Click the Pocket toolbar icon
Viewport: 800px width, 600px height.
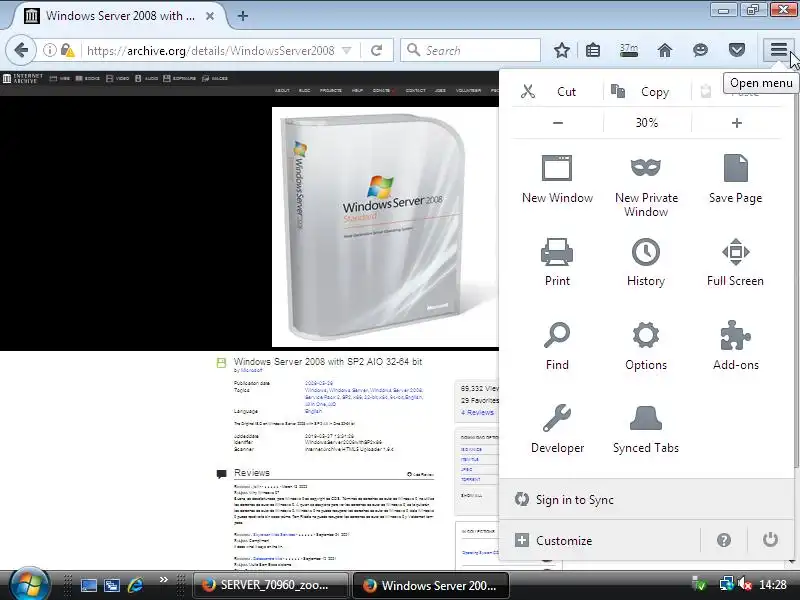click(736, 50)
